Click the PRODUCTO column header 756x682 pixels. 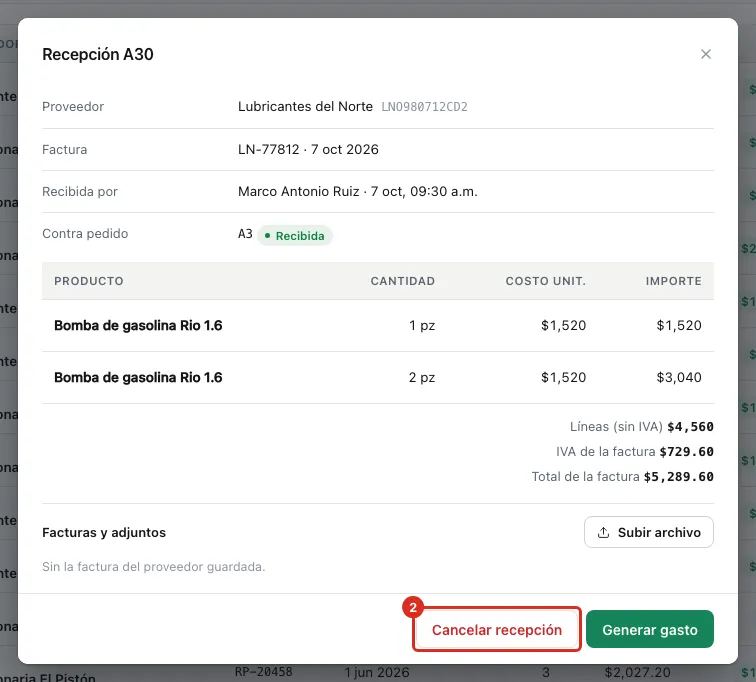pos(89,281)
